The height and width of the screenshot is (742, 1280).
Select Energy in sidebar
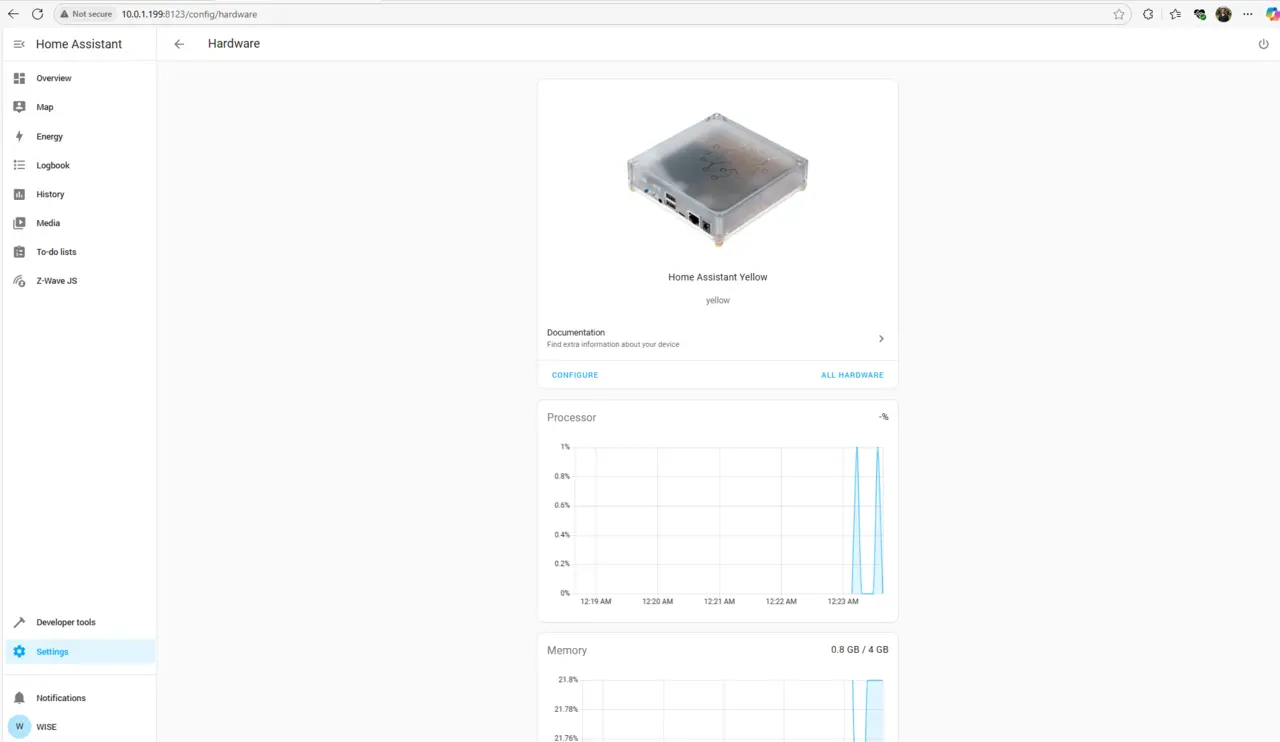click(x=50, y=136)
